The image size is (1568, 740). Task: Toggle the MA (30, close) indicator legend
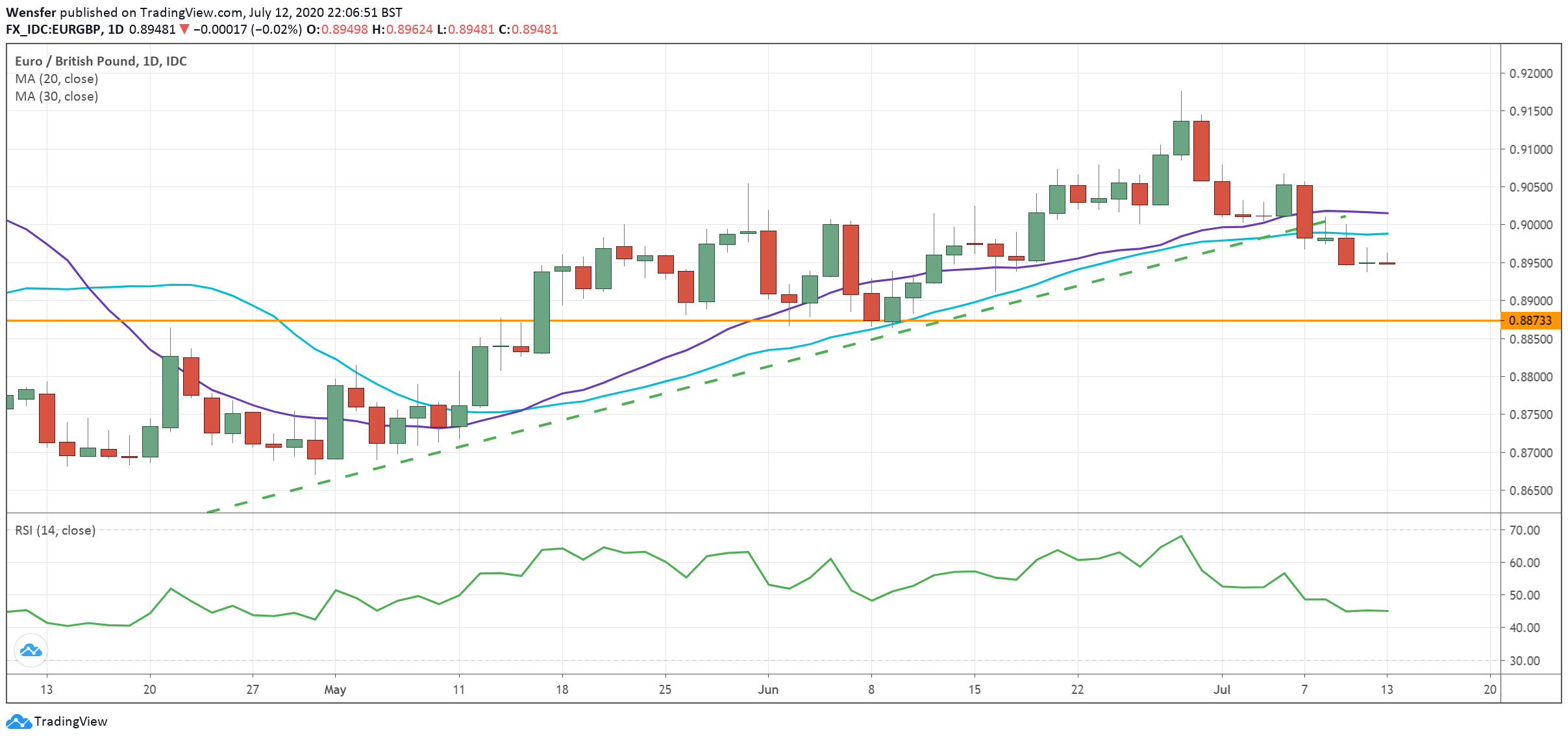click(x=56, y=96)
